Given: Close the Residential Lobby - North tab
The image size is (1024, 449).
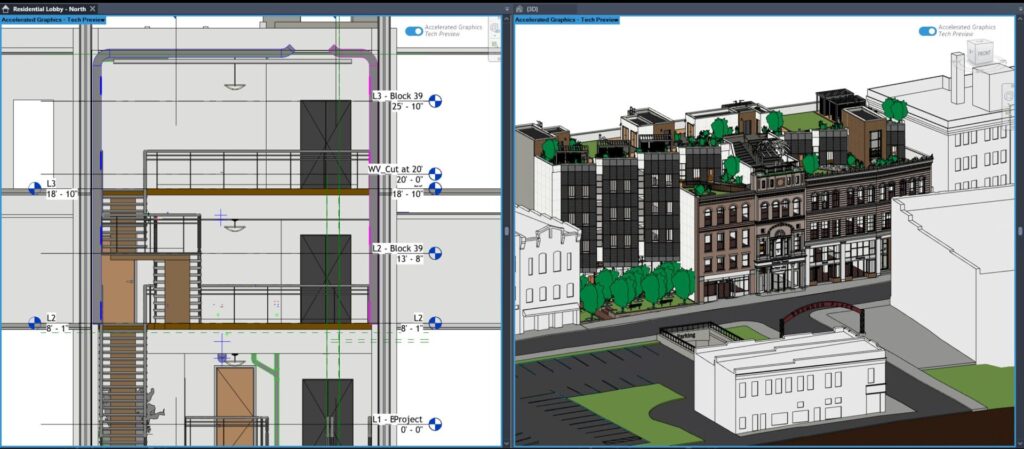Looking at the screenshot, I should (x=93, y=8).
